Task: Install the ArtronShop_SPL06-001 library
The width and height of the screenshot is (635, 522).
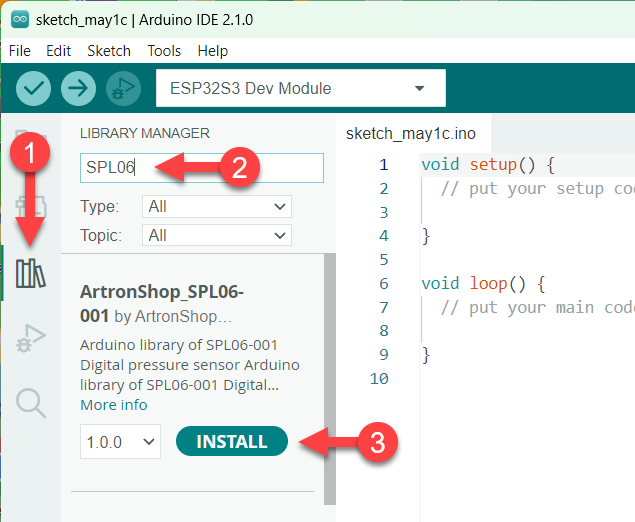Action: (x=232, y=441)
